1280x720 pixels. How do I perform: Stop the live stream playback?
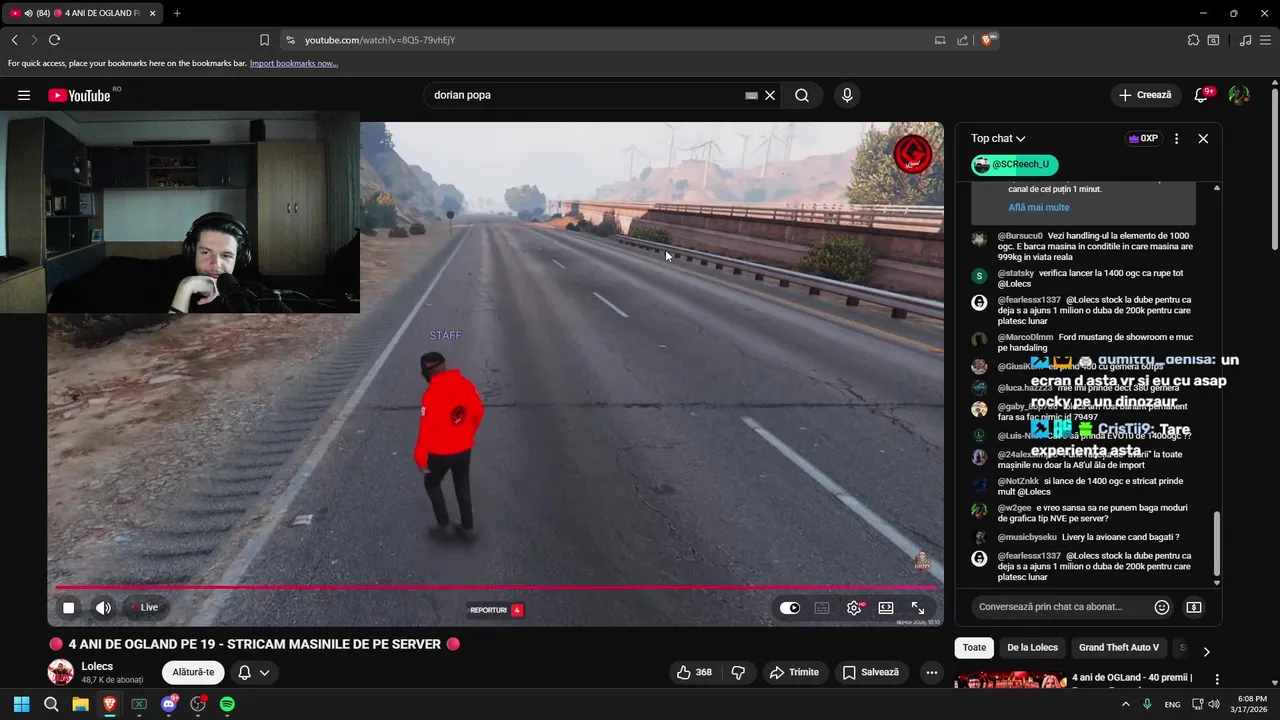(x=68, y=607)
